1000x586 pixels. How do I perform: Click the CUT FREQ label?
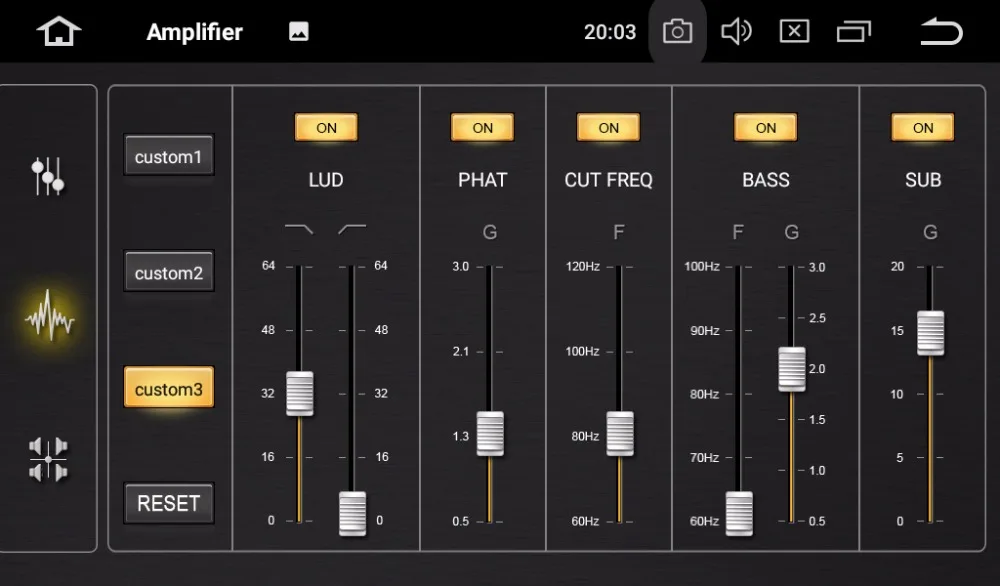click(608, 180)
